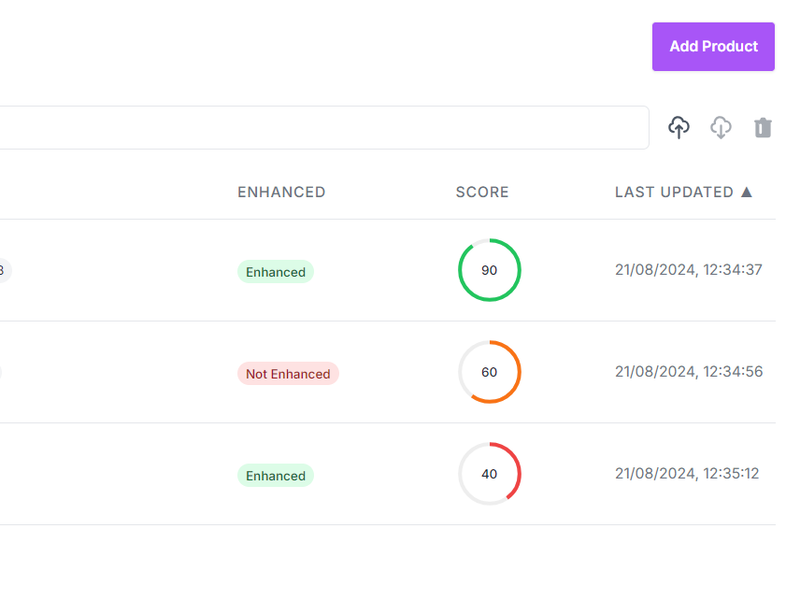Click the Last Updated column header text

[674, 192]
